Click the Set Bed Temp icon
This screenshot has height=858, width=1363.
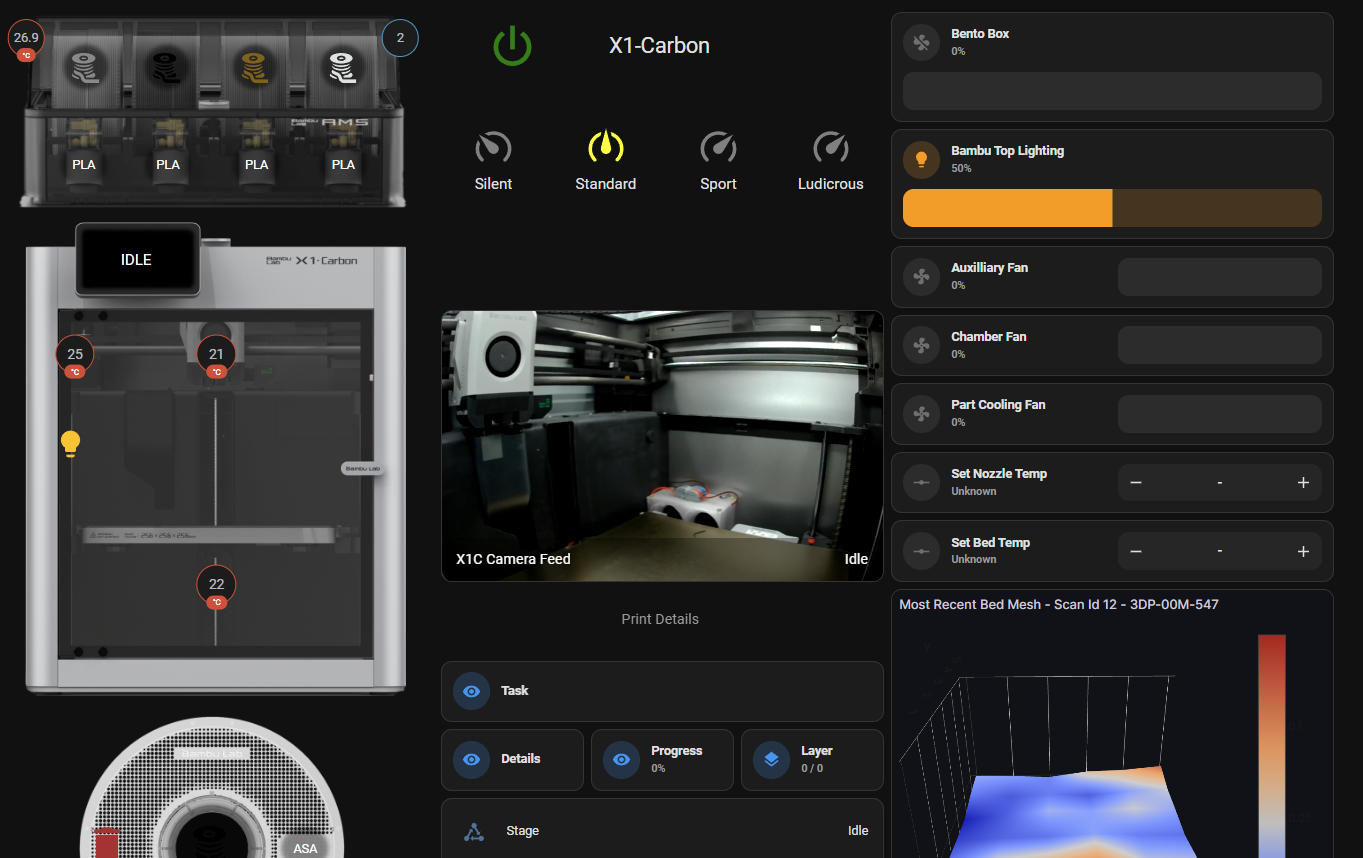coord(921,551)
